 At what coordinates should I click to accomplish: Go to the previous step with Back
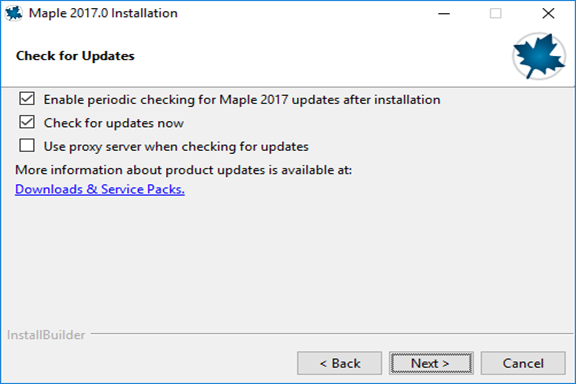tap(339, 363)
